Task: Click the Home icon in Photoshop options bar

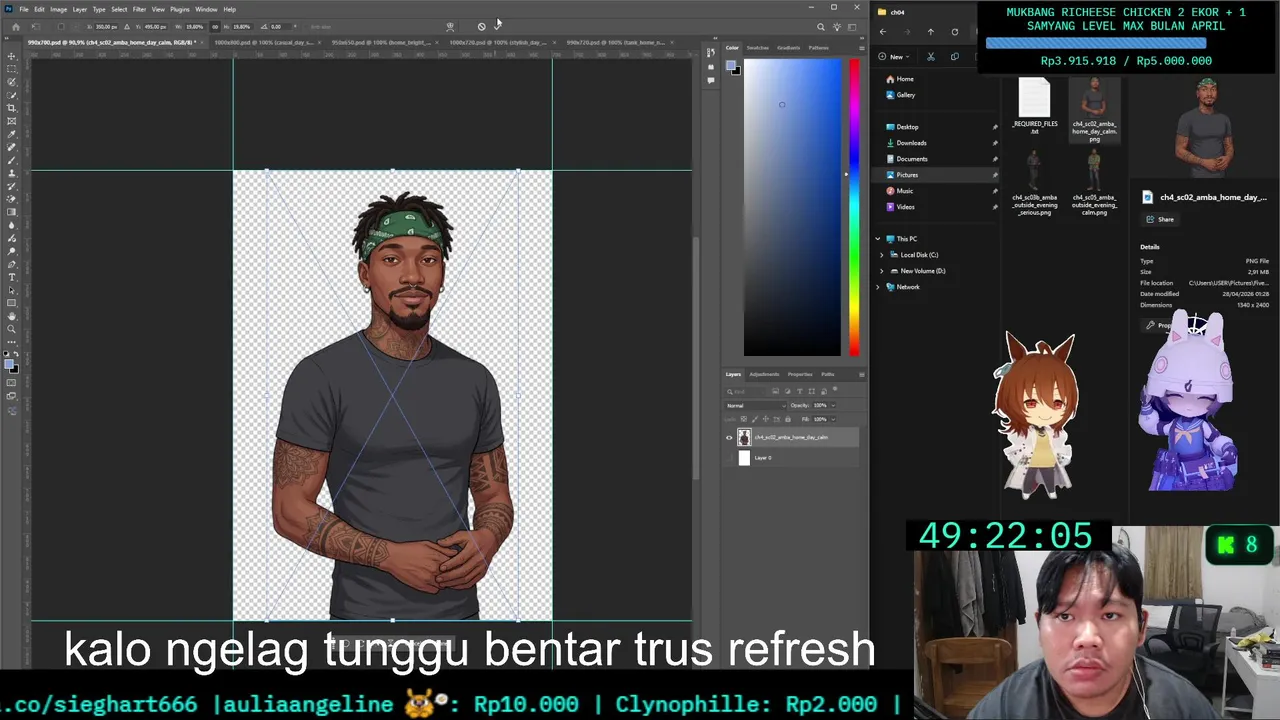Action: pyautogui.click(x=16, y=27)
